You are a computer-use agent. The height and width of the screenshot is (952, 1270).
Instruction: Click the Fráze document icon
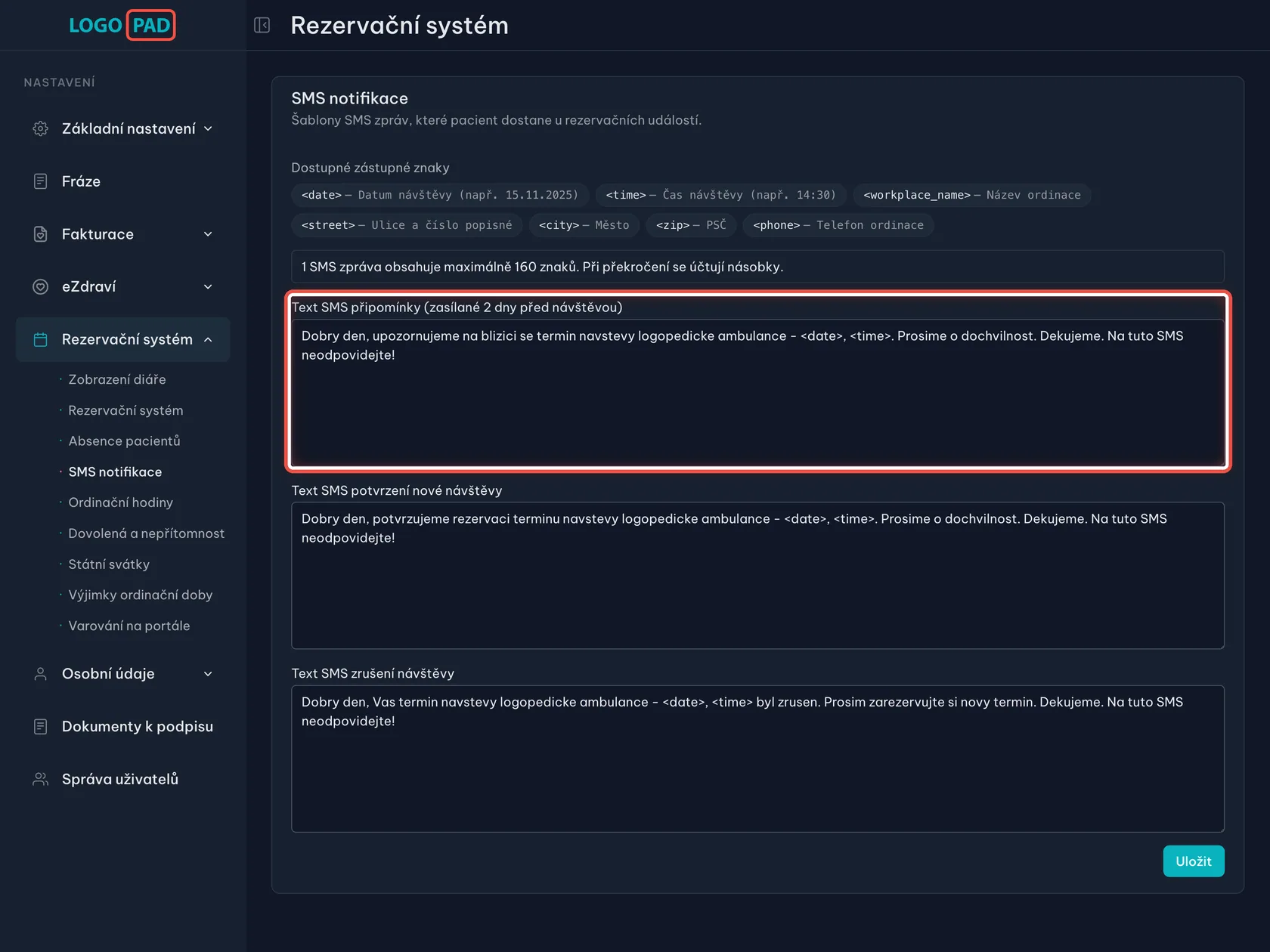point(41,181)
